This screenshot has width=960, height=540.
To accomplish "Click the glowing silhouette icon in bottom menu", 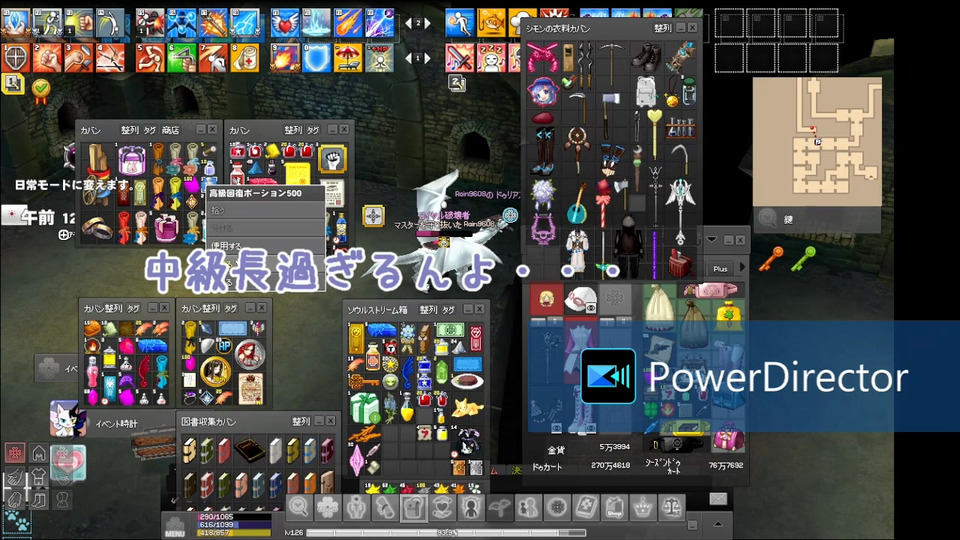I will [x=471, y=508].
